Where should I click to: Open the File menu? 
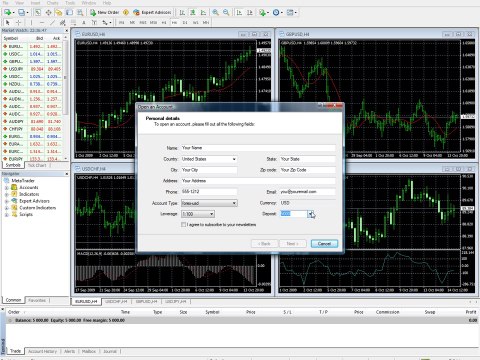point(6,3)
